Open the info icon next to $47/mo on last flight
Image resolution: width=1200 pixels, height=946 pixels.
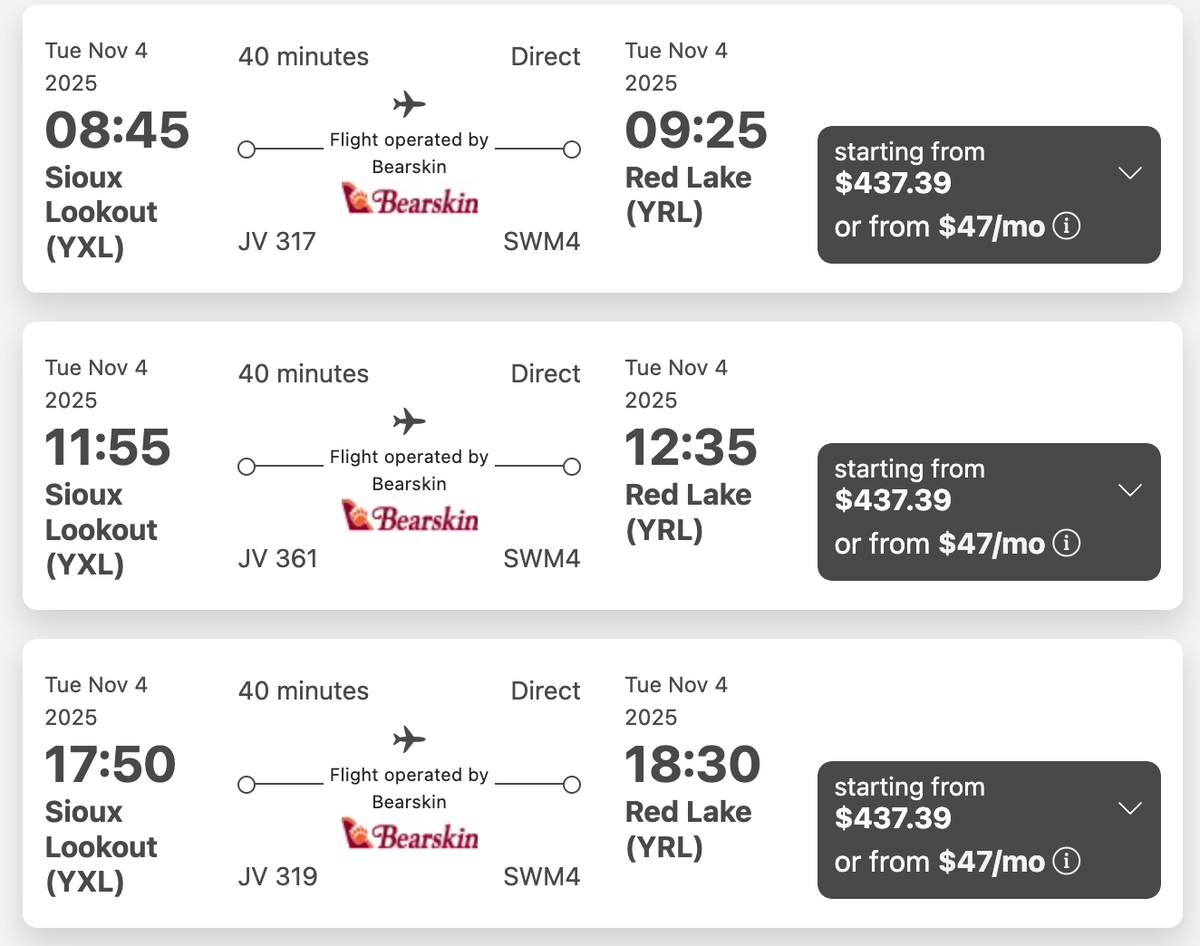1068,861
